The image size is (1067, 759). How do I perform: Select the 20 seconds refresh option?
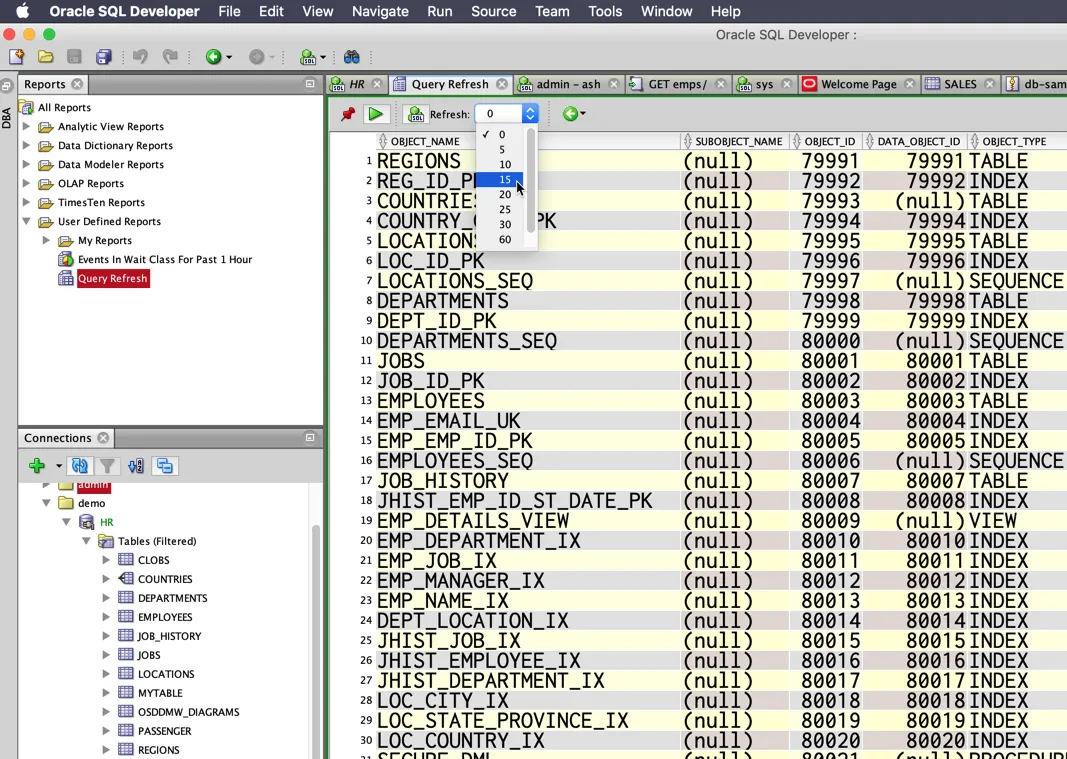(505, 195)
